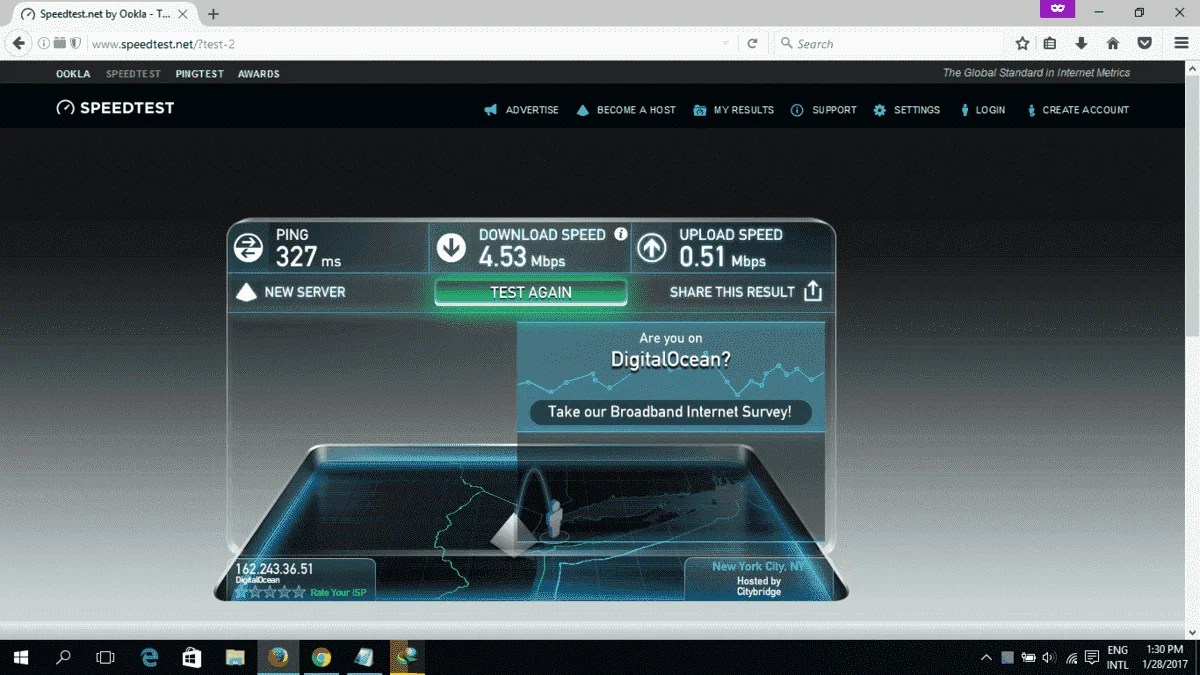Image resolution: width=1200 pixels, height=675 pixels.
Task: Expand the URL history dropdown arrow
Action: [x=726, y=44]
